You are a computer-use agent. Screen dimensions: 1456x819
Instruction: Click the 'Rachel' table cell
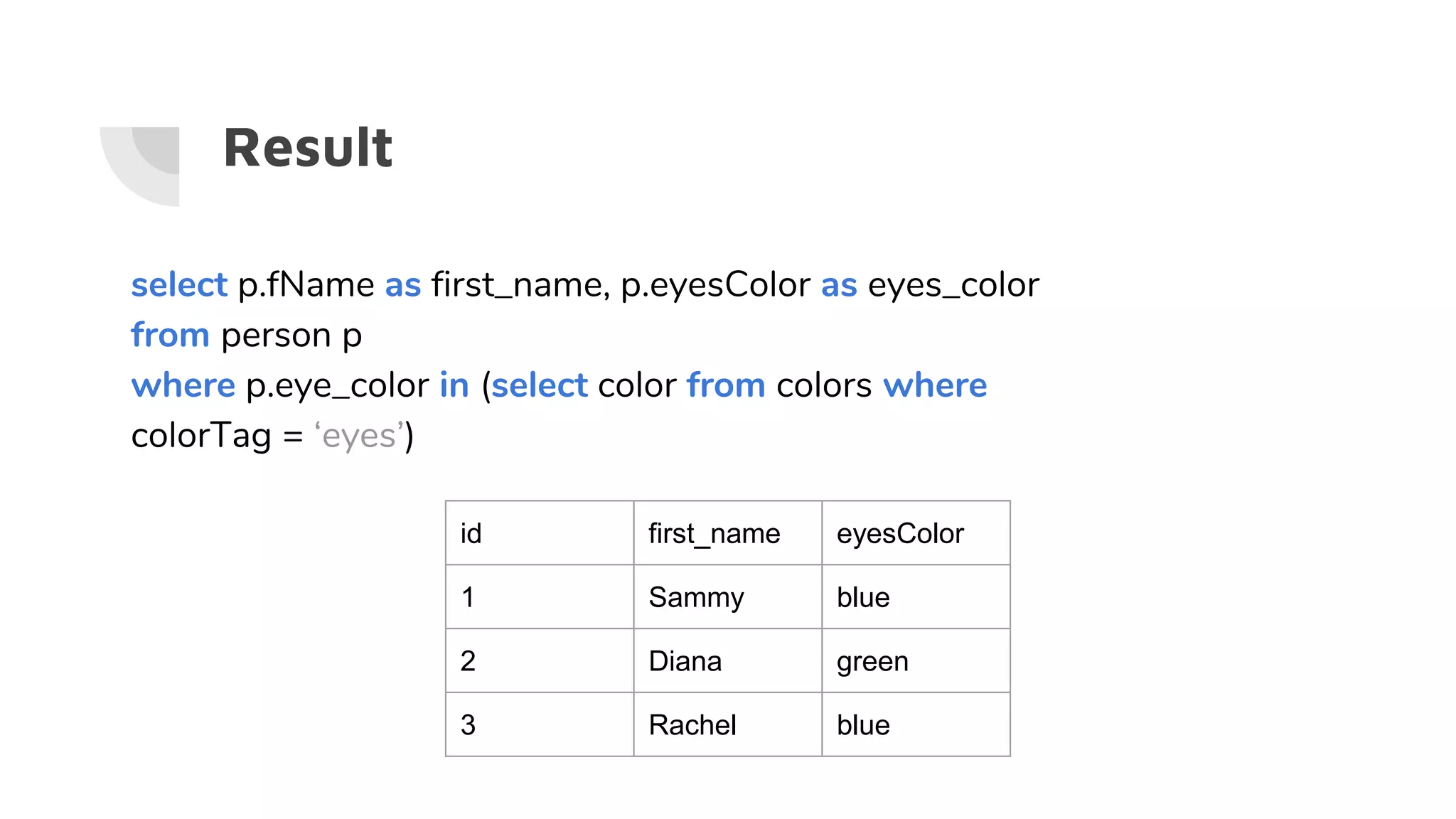click(x=727, y=725)
